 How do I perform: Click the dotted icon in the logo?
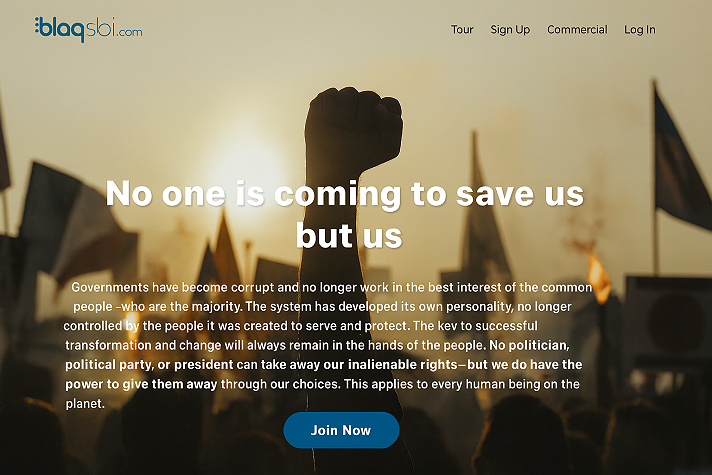tap(38, 27)
